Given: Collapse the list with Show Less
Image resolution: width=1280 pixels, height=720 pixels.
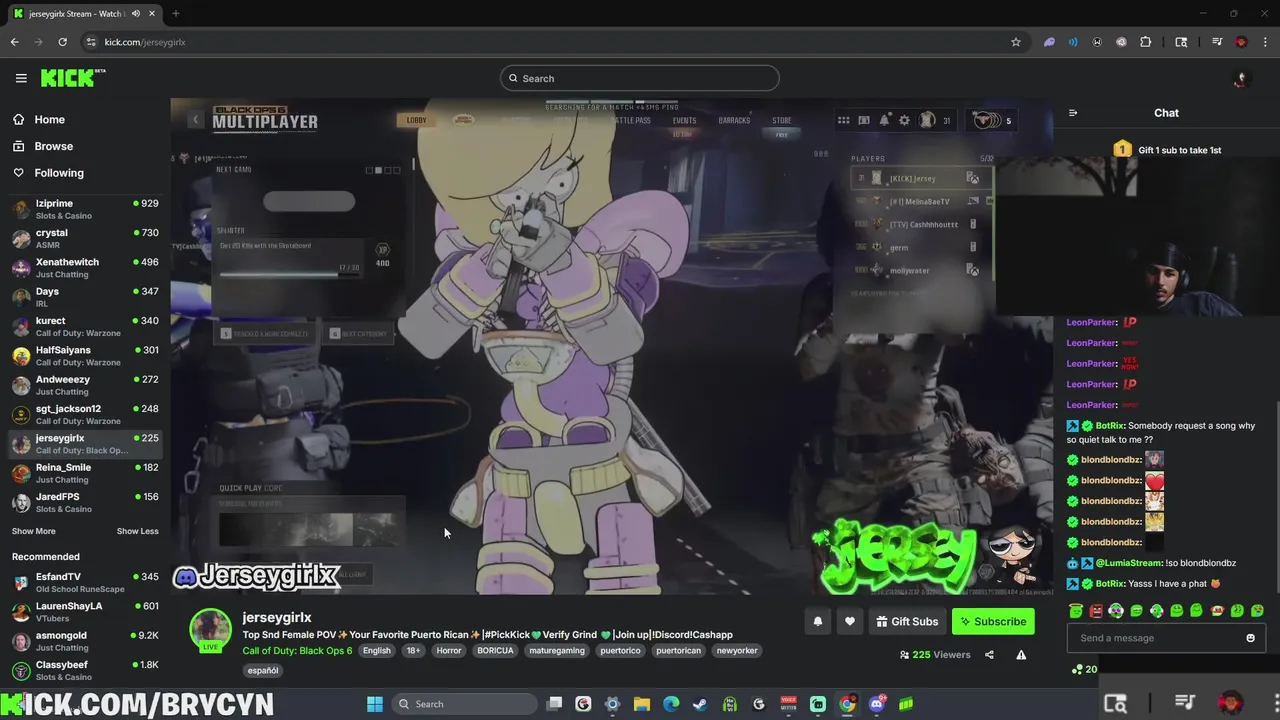Looking at the screenshot, I should tap(138, 531).
